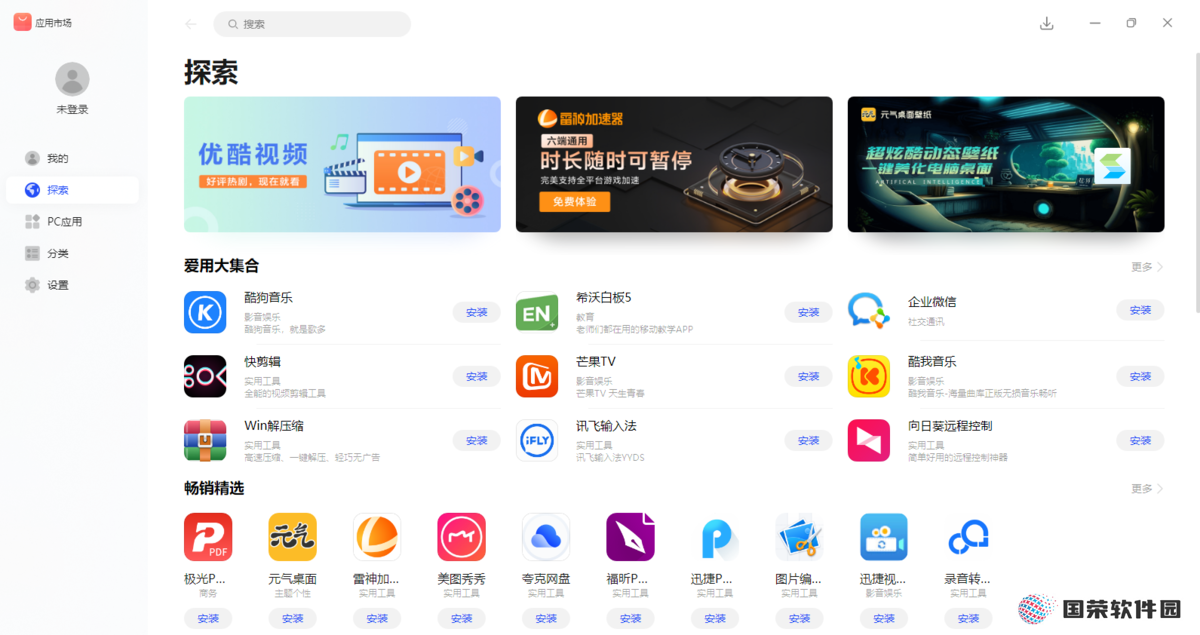
Task: Open the 酷狗音乐 title text
Action: (268, 298)
